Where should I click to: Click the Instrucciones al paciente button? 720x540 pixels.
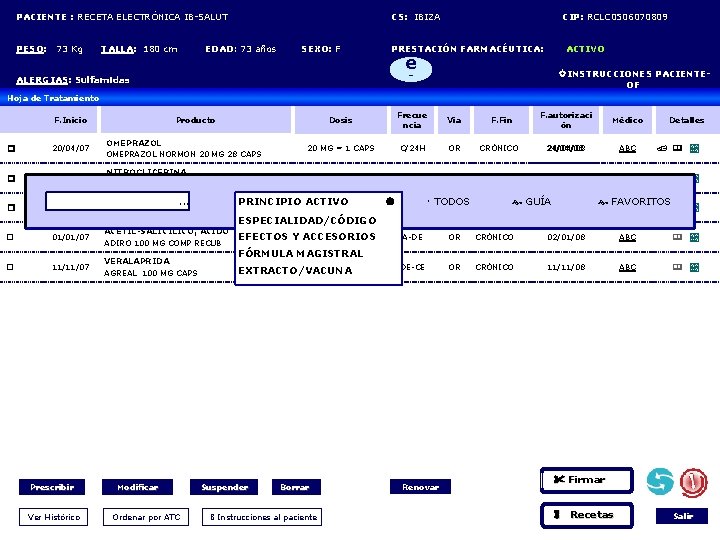(262, 517)
